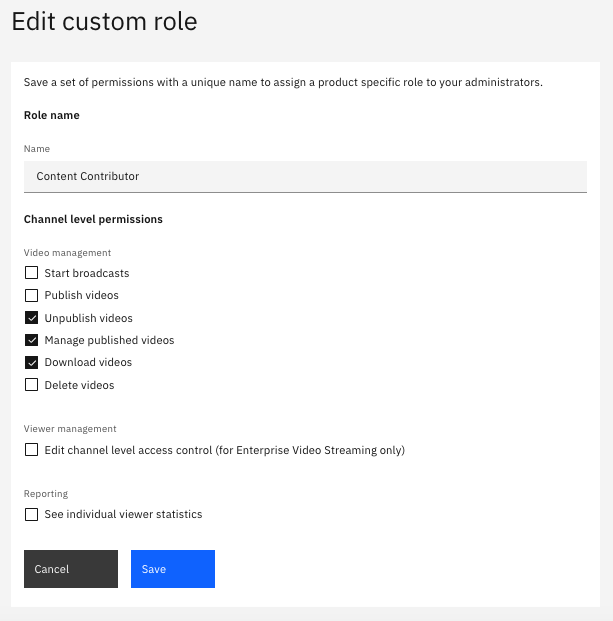This screenshot has height=621, width=613.
Task: Click the Channel level permissions heading
Action: tap(93, 219)
